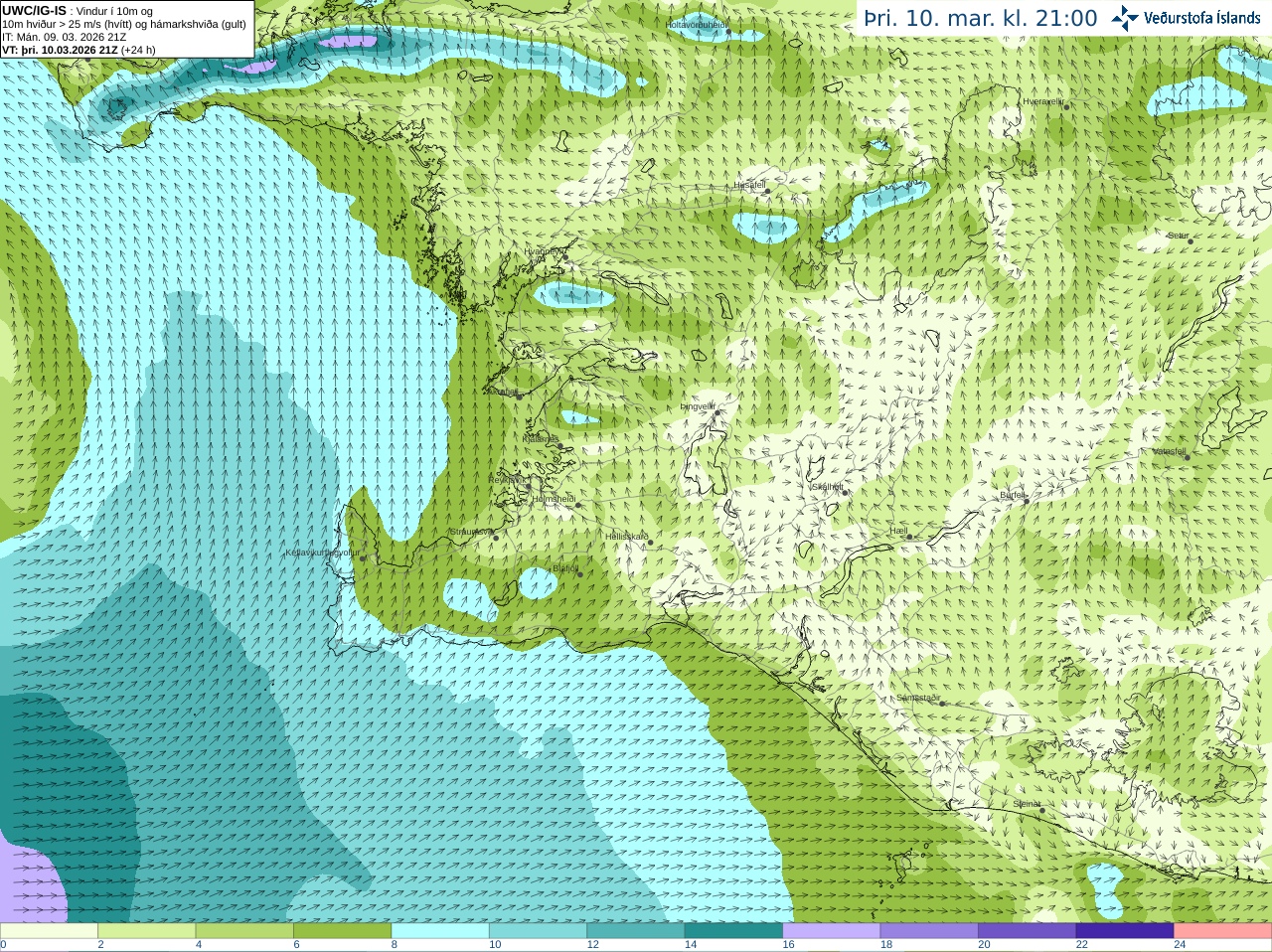Screen dimensions: 1272x952
Task: Click the Hvanneyri station label
Action: point(545,252)
